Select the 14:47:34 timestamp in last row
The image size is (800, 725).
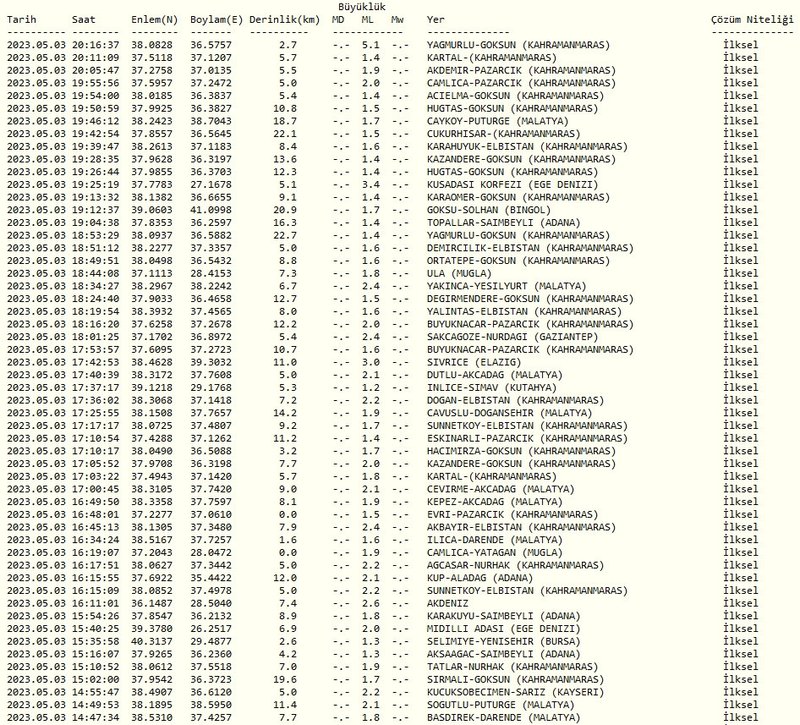(x=97, y=721)
